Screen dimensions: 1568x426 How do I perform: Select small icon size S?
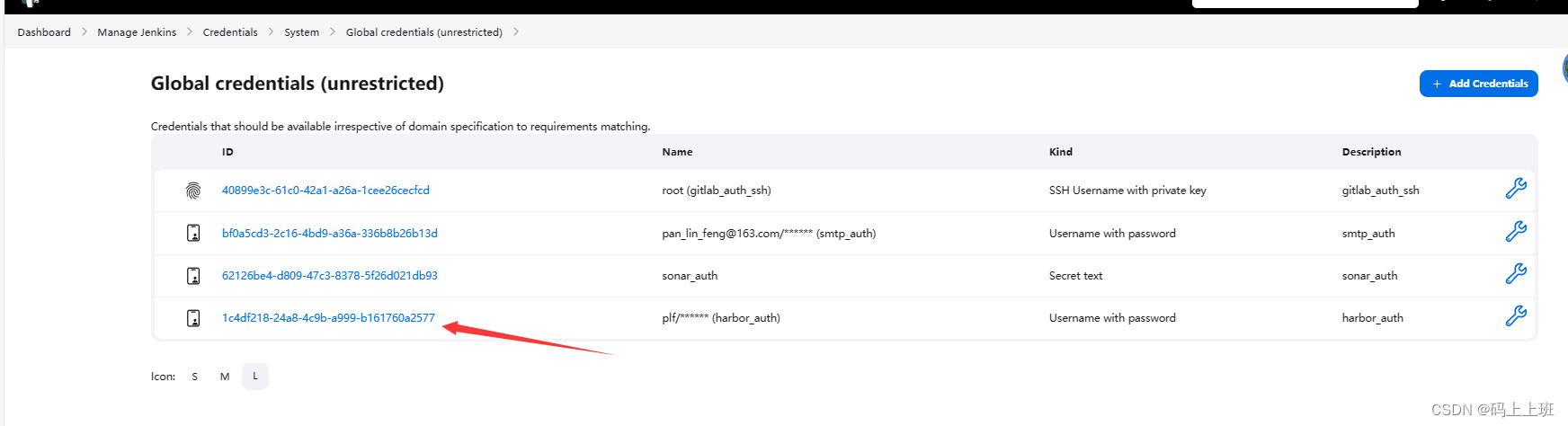click(x=194, y=377)
